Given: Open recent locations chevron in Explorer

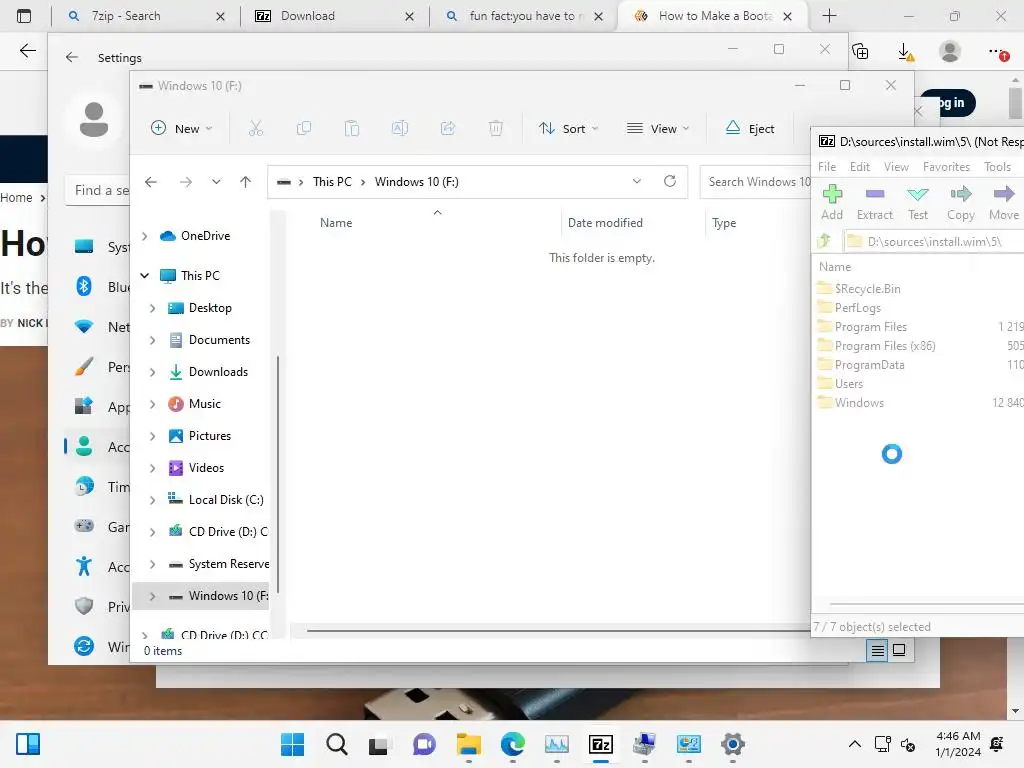Looking at the screenshot, I should tap(216, 182).
